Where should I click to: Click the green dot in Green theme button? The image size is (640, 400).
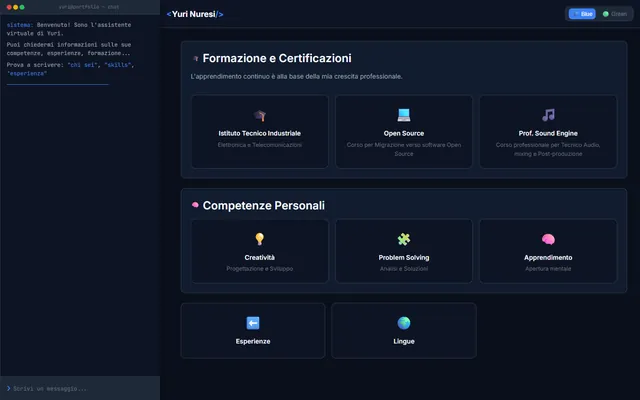pos(606,14)
